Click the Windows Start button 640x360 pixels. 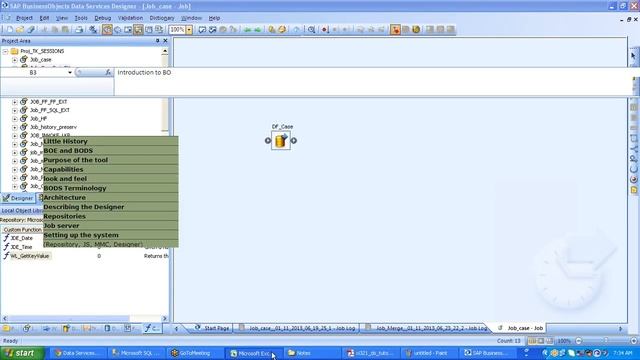[22, 353]
